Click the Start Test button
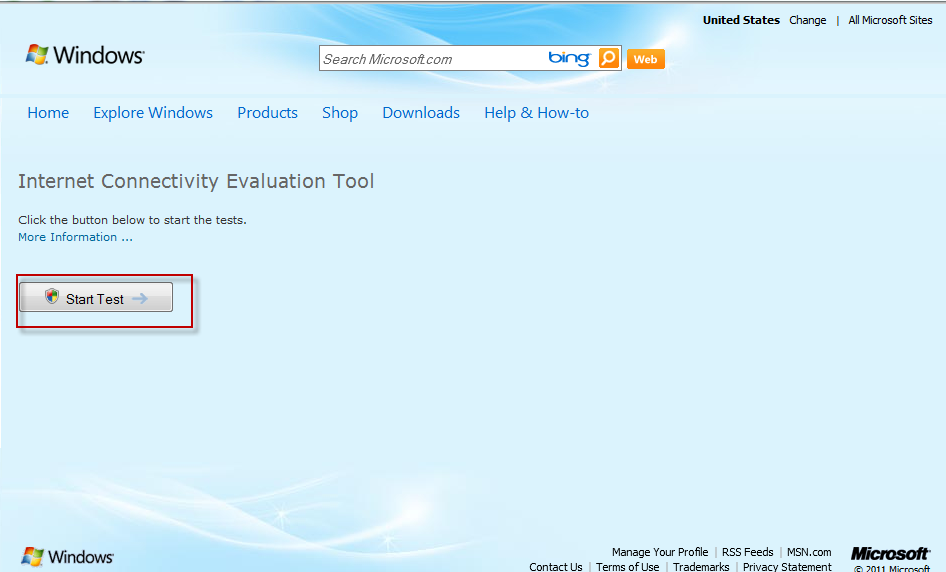 pyautogui.click(x=96, y=297)
